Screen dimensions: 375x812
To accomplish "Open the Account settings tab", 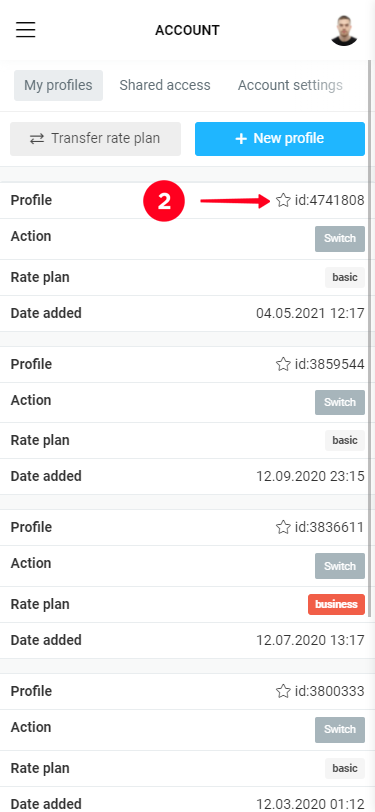I will pyautogui.click(x=290, y=85).
